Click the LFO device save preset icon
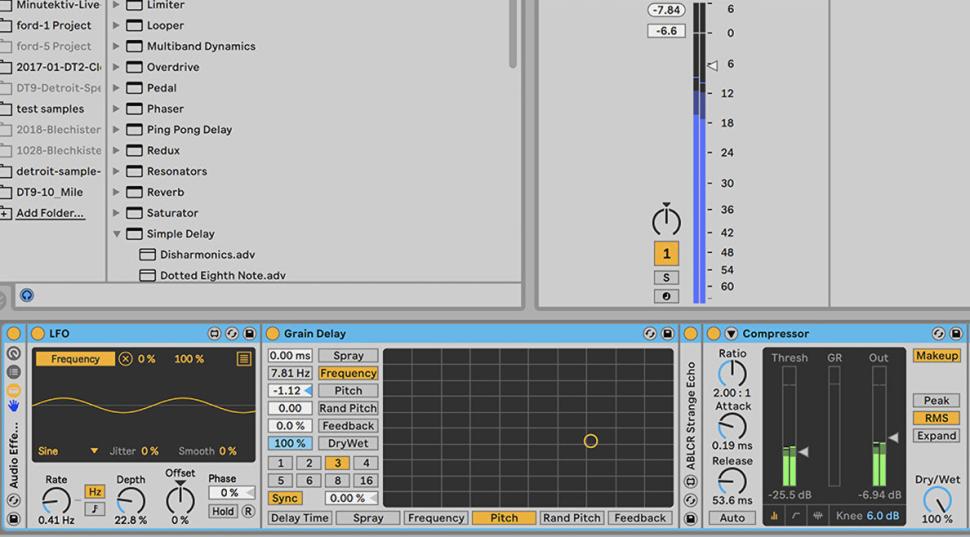Viewport: 970px width, 537px height. point(247,333)
